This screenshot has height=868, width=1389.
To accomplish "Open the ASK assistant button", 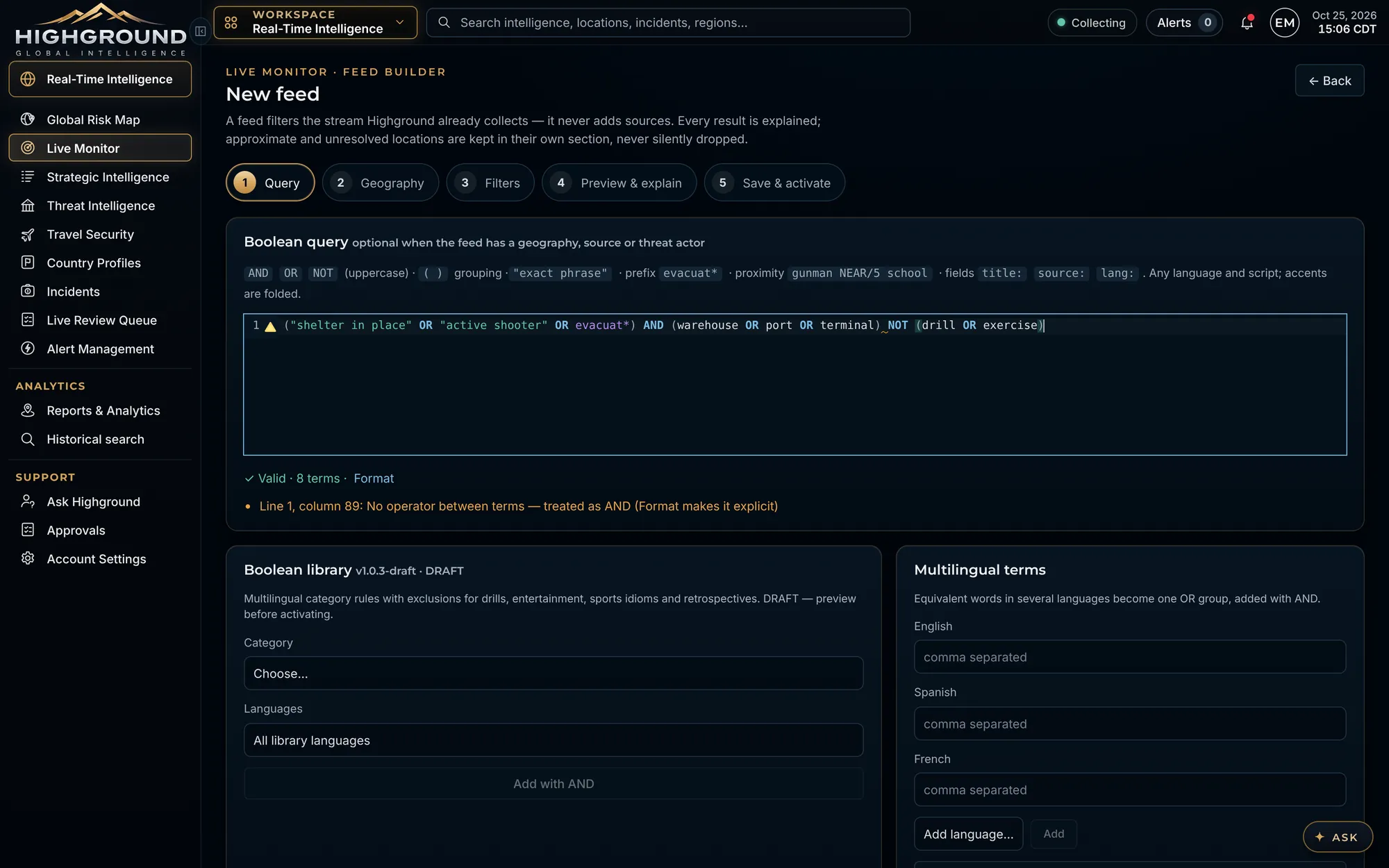I will [1338, 837].
